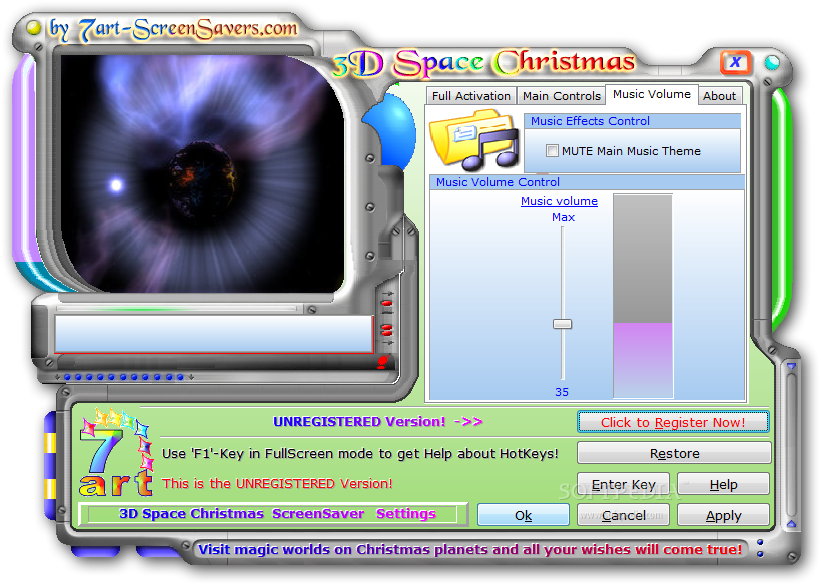Screen dimensions: 821x585
Task: Click the 7art logo icon
Action: point(116,453)
